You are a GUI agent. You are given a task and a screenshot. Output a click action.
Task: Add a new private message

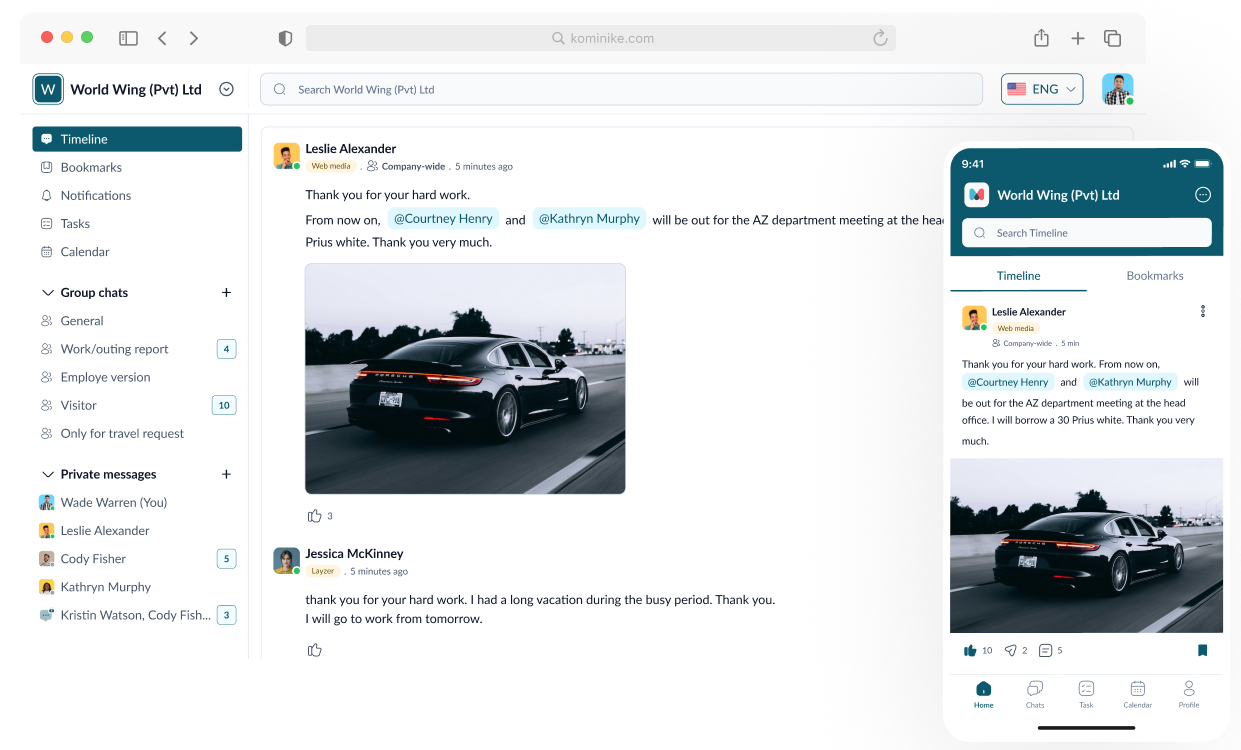[x=226, y=474]
